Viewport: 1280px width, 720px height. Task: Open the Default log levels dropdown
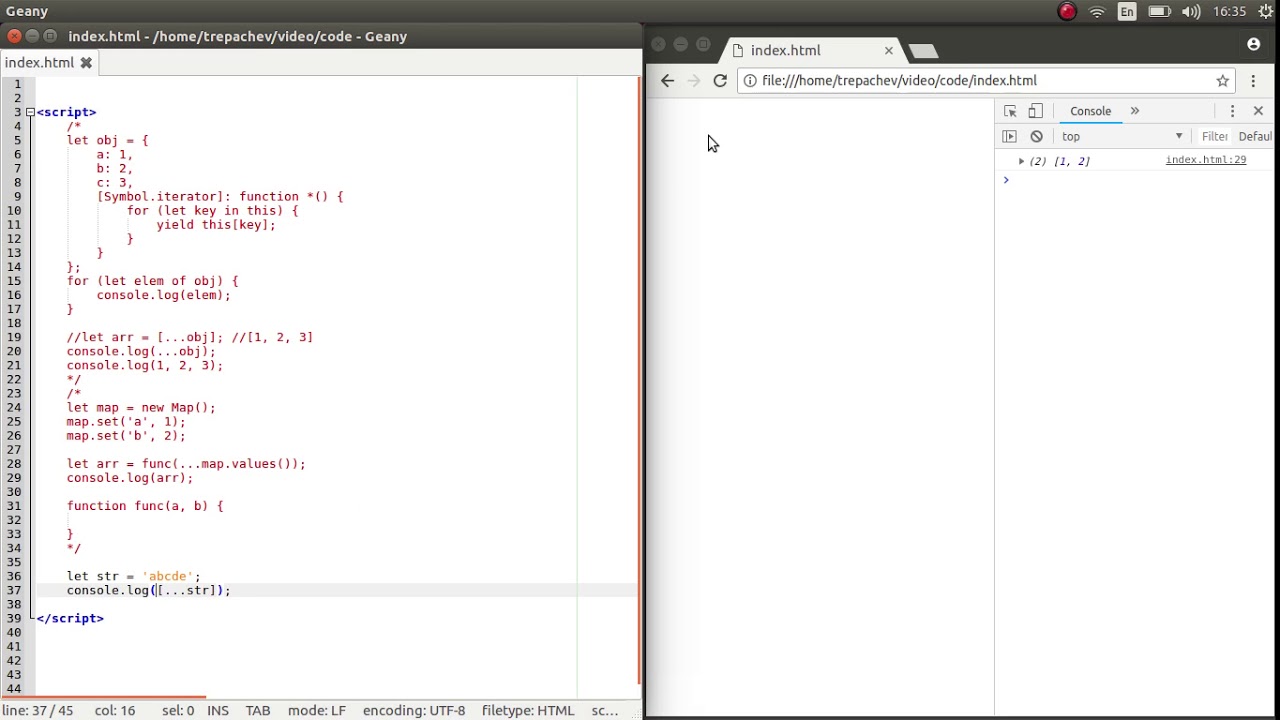click(1257, 136)
